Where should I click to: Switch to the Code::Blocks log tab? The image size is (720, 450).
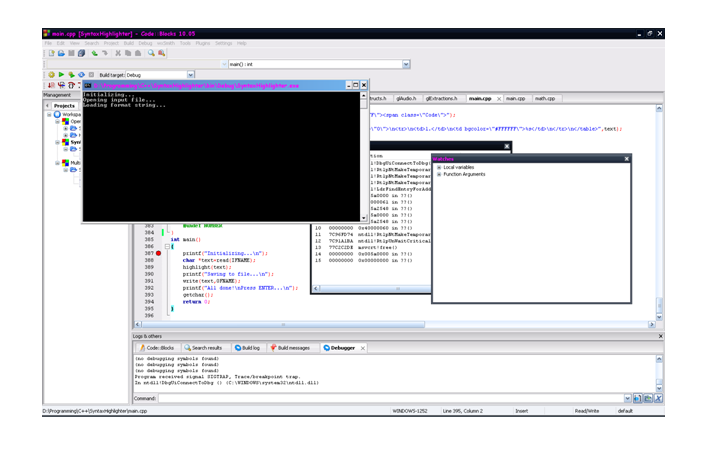point(157,348)
